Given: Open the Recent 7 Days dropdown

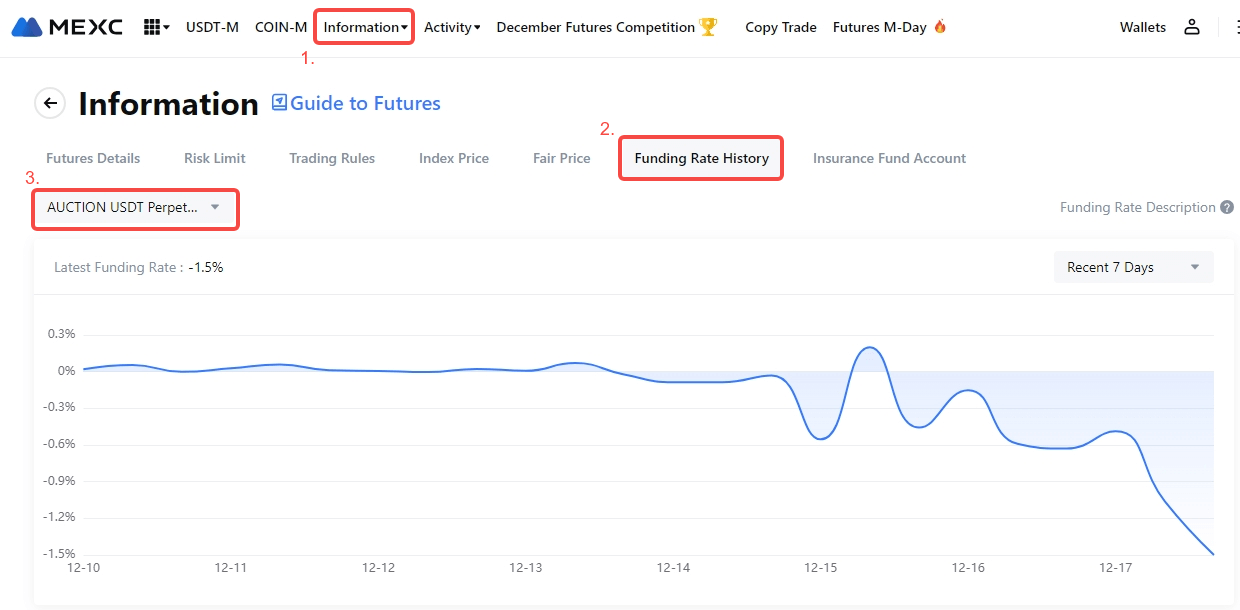Looking at the screenshot, I should coord(1133,267).
